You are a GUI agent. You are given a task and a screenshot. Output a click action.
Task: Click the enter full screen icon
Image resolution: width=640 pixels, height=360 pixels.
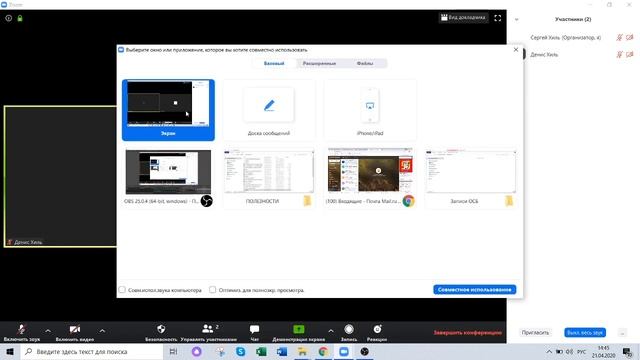pyautogui.click(x=498, y=18)
